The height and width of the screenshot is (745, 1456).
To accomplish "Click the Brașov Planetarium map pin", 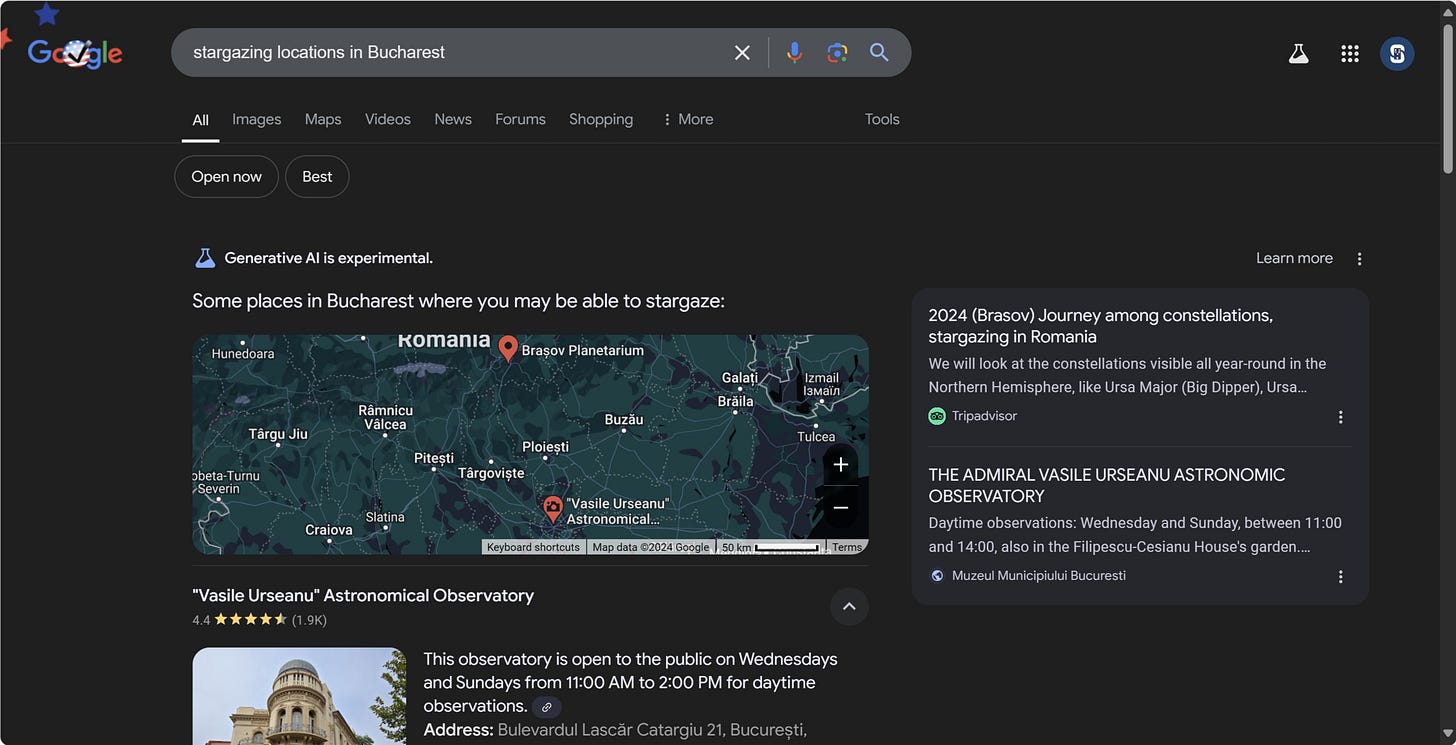I will tap(508, 348).
